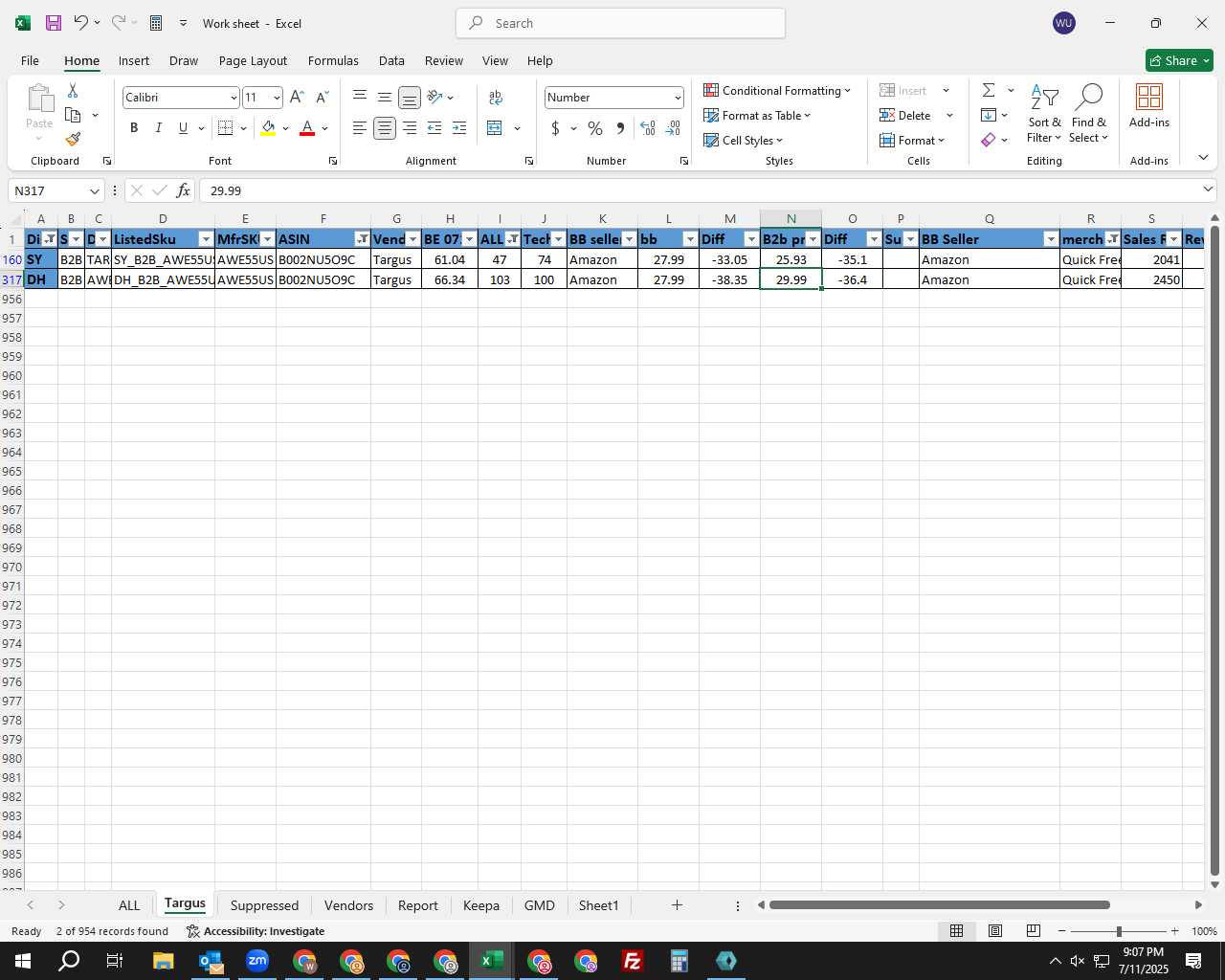Viewport: 1225px width, 980px height.
Task: Switch to the Formulas ribbon tab
Action: click(333, 60)
